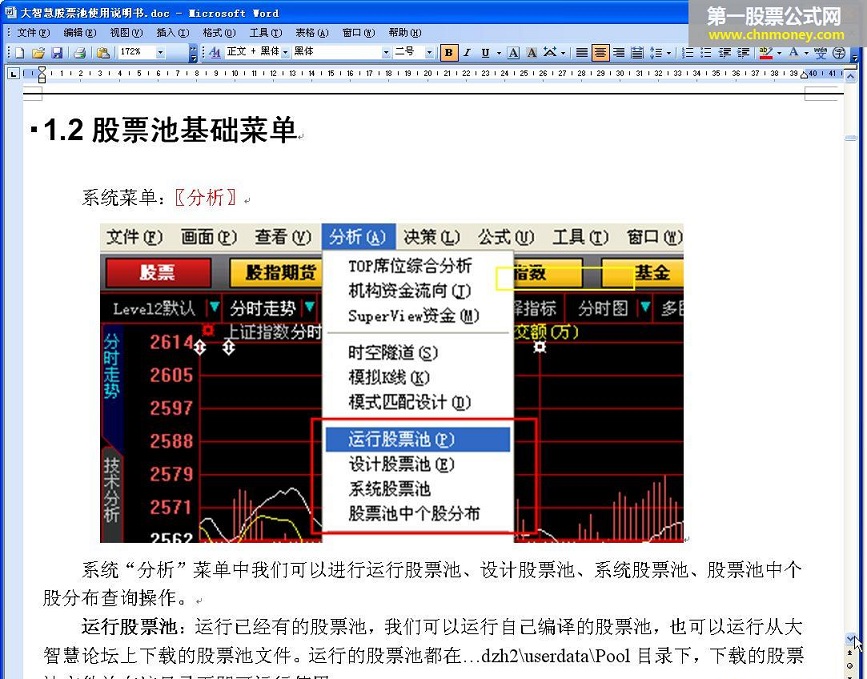
Task: Set paragraph alignment to left
Action: pyautogui.click(x=582, y=53)
